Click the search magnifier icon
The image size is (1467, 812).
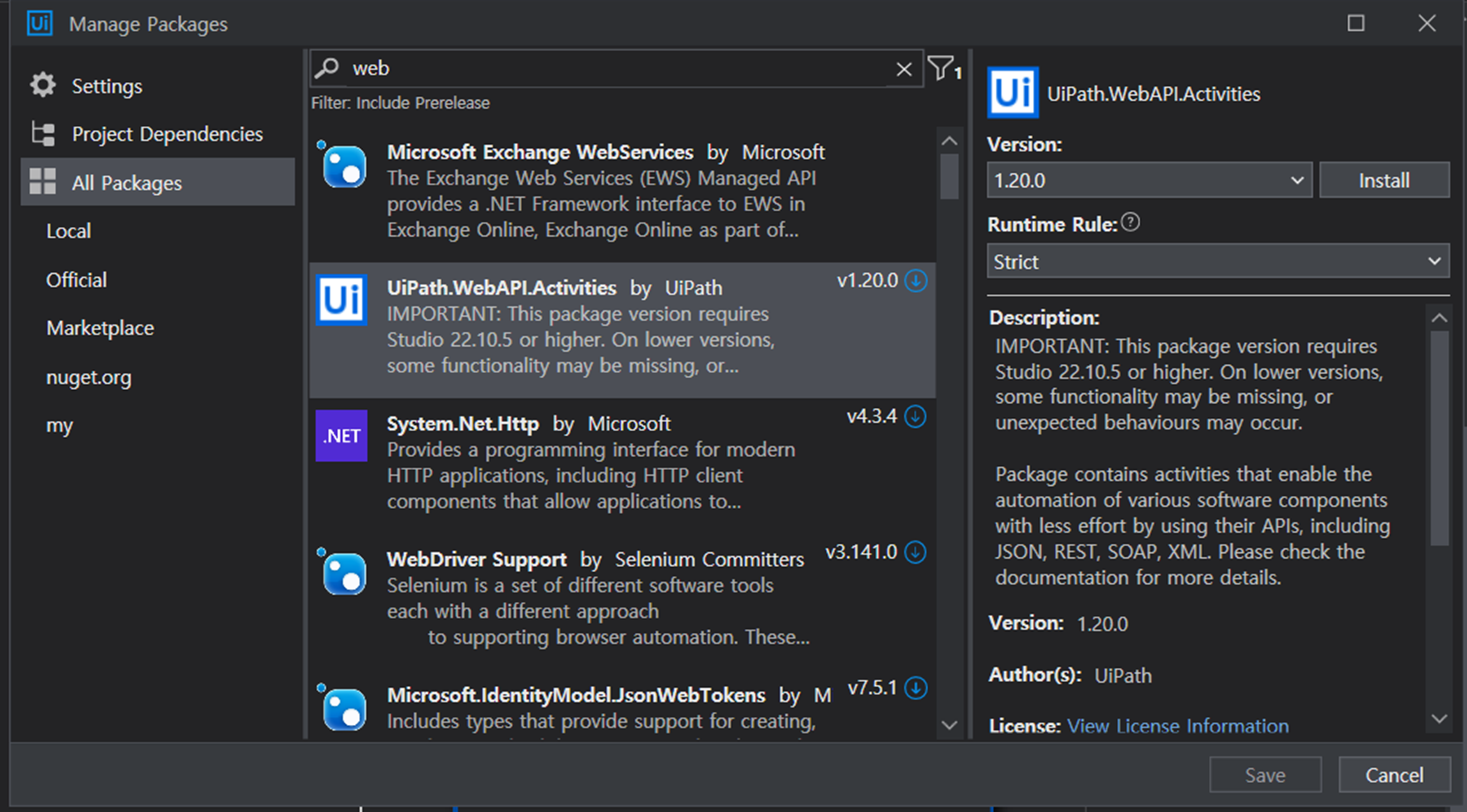click(328, 68)
